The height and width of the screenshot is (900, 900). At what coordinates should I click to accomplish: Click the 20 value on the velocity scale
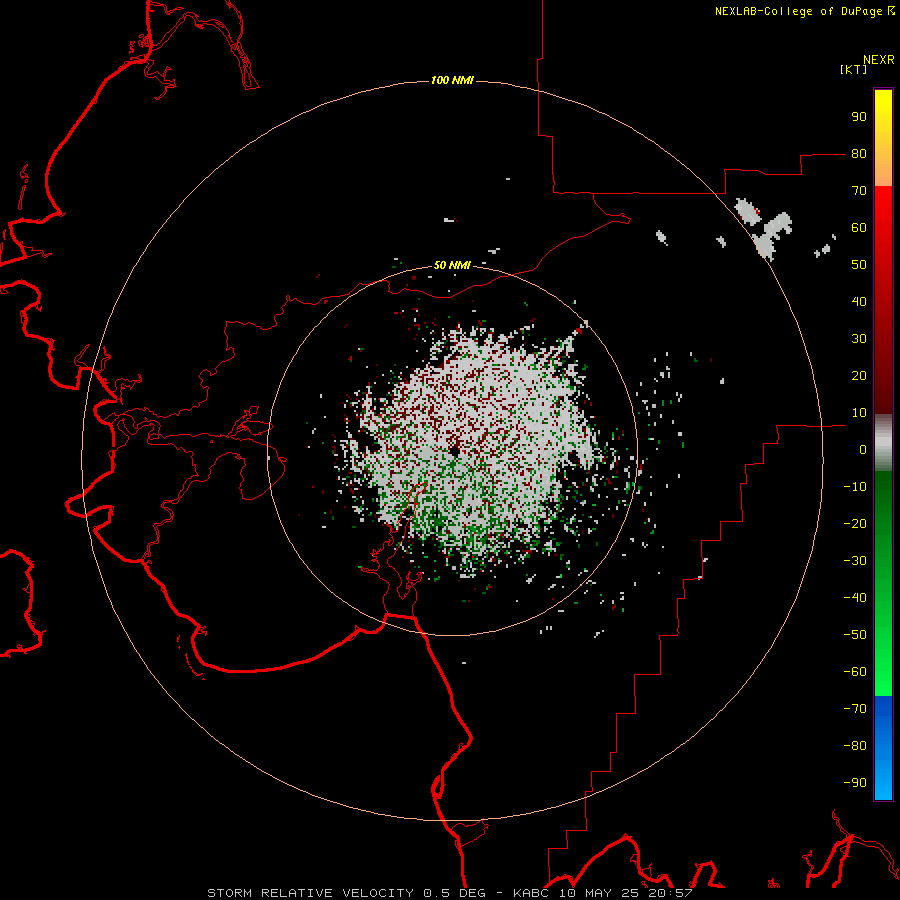(x=859, y=375)
